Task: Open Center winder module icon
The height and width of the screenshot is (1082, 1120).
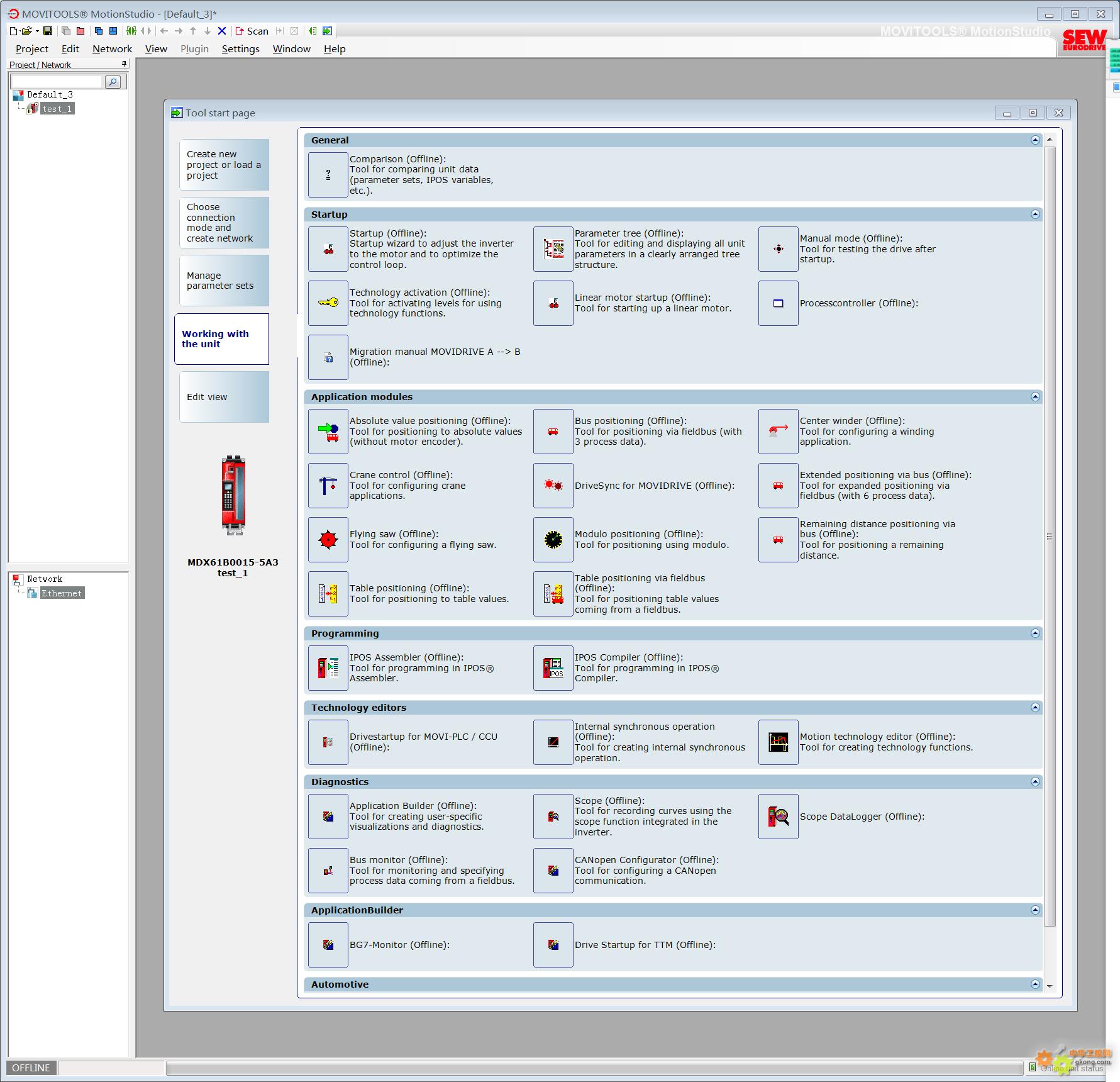Action: (x=779, y=432)
